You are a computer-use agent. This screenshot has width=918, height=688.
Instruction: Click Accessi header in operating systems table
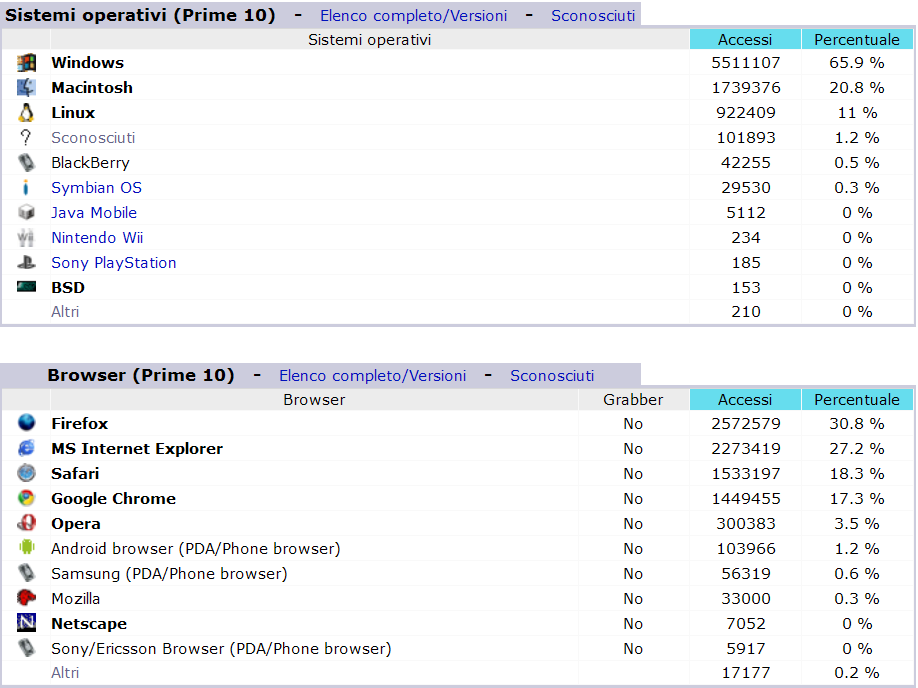pyautogui.click(x=745, y=40)
